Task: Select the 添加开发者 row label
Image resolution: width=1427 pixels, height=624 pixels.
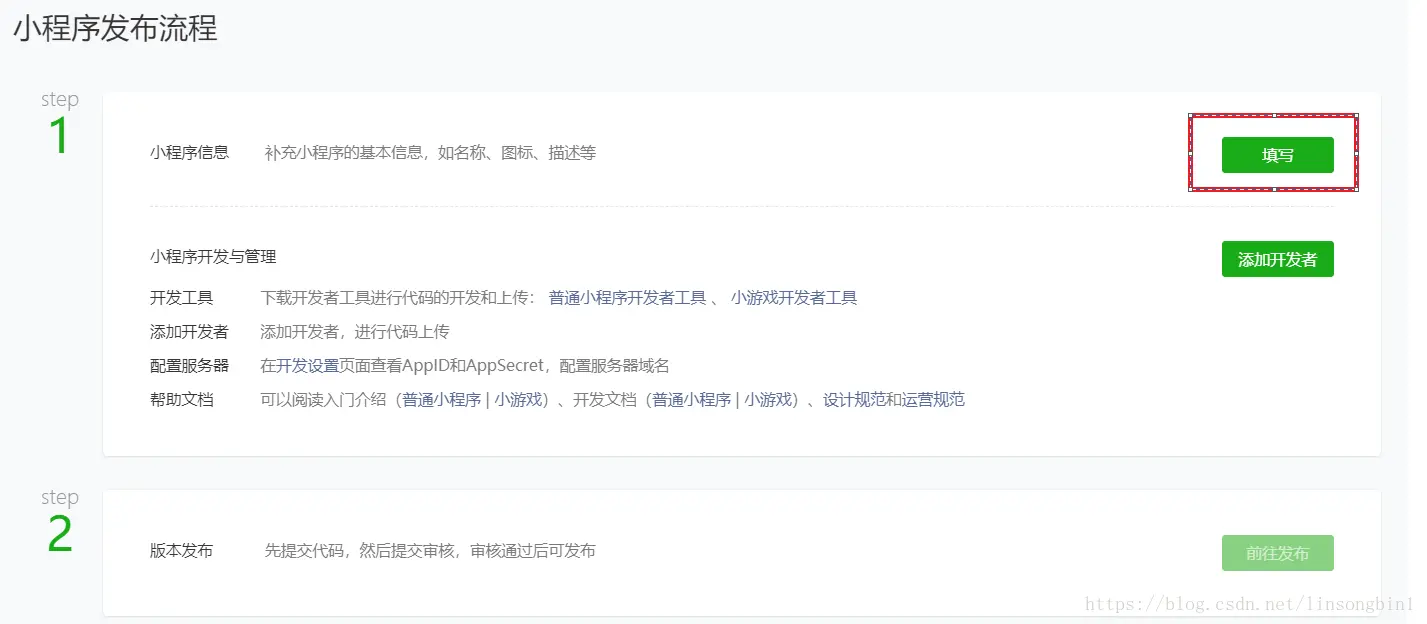Action: point(189,332)
